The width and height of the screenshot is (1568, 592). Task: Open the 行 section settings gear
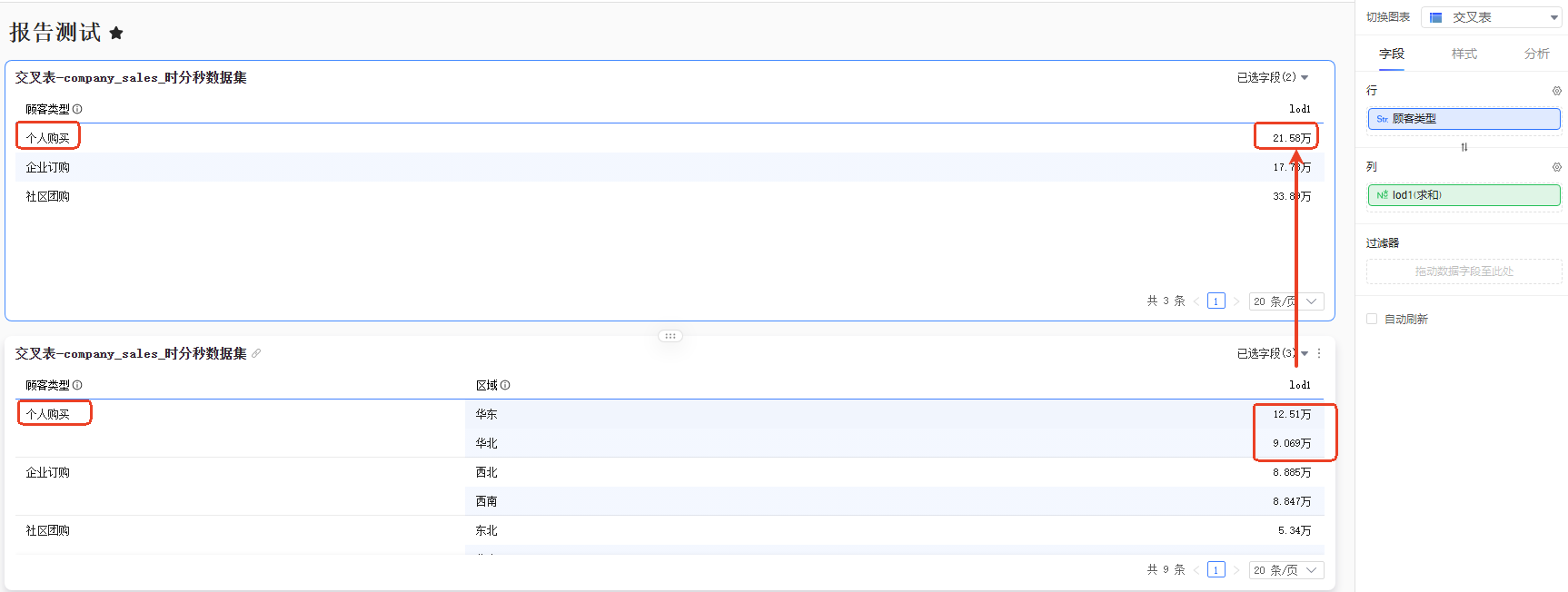tap(1556, 91)
